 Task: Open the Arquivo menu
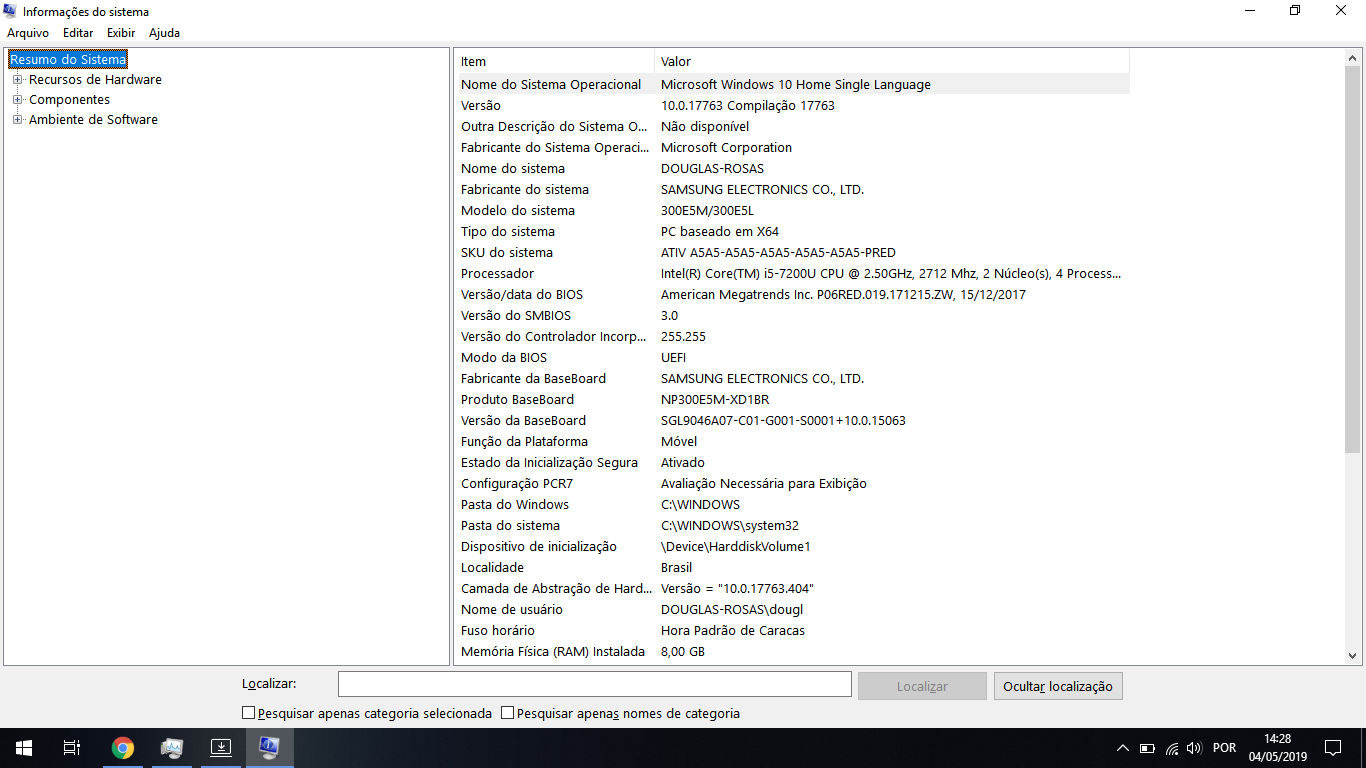pos(28,33)
